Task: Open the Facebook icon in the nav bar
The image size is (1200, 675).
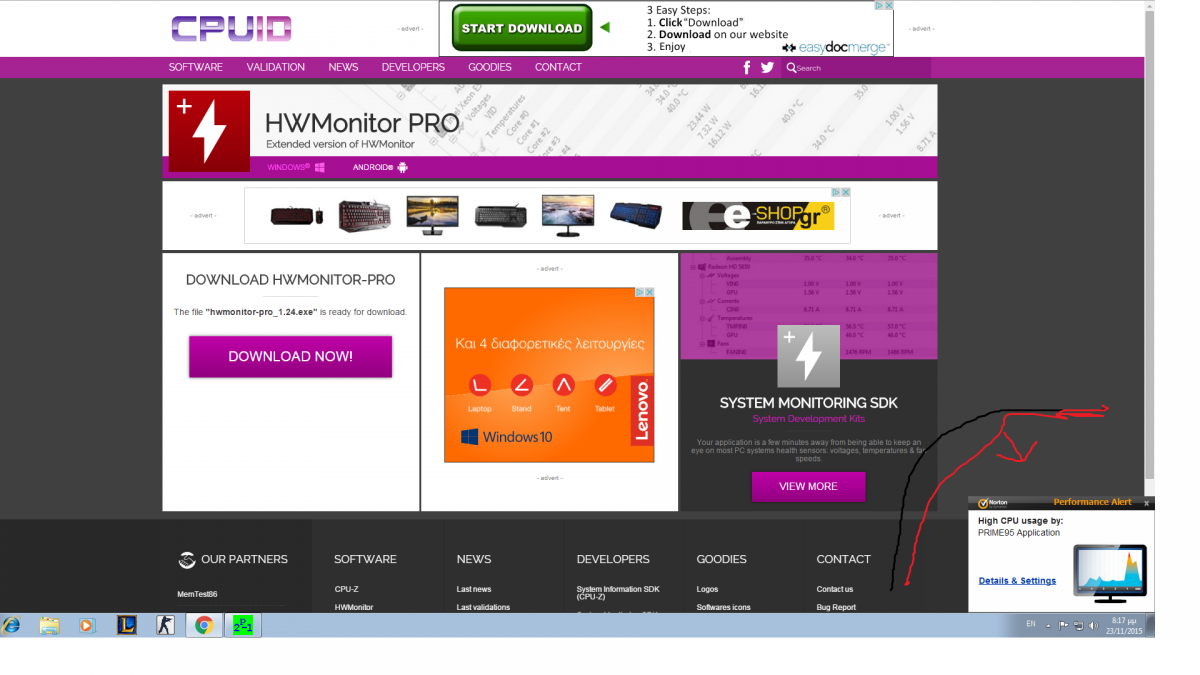Action: (746, 68)
